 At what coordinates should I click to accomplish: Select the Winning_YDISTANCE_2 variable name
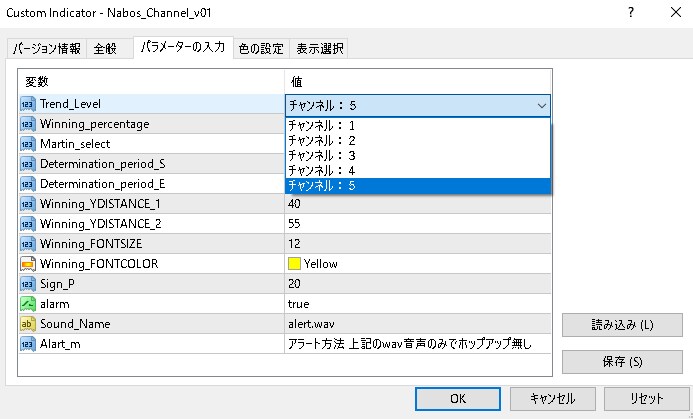pyautogui.click(x=101, y=224)
